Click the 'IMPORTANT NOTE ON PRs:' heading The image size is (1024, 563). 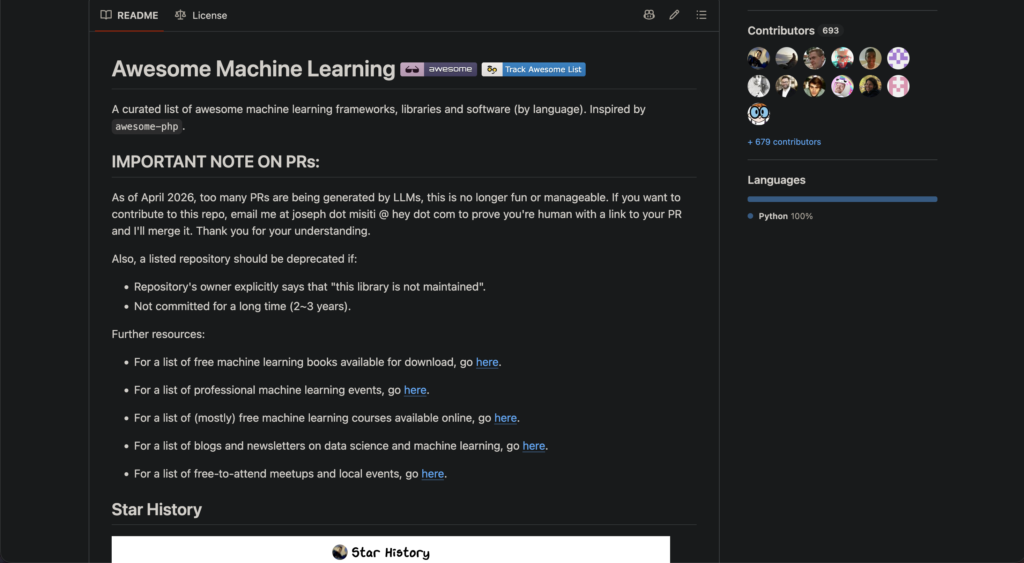216,162
